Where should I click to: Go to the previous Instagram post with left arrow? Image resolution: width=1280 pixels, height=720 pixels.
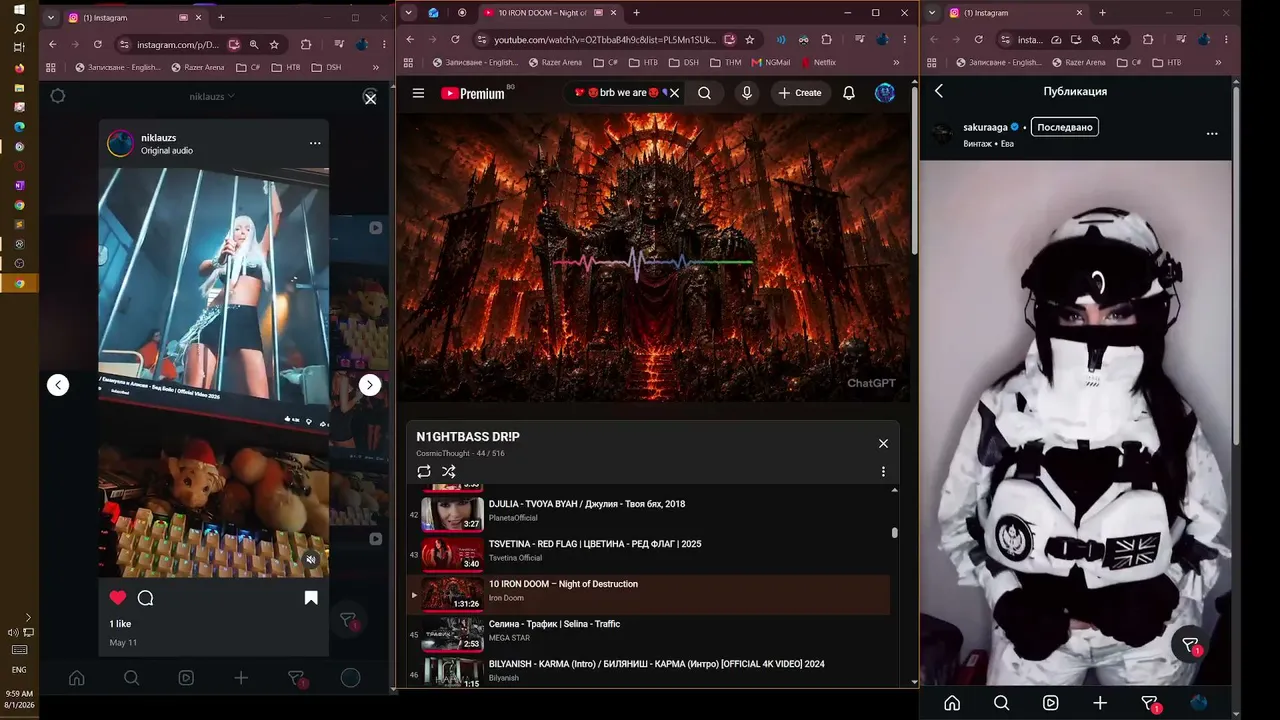(58, 385)
